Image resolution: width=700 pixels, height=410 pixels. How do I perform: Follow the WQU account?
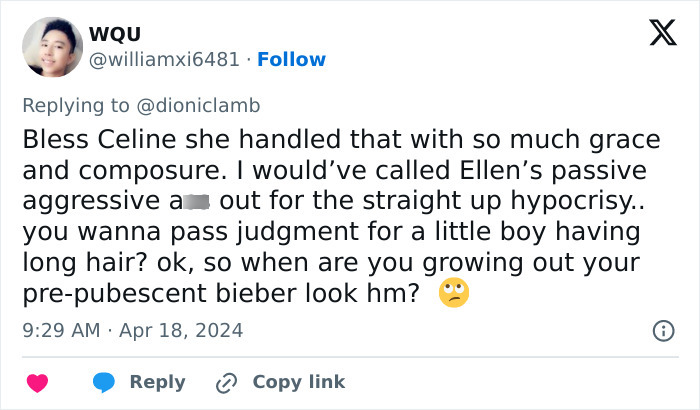(291, 60)
